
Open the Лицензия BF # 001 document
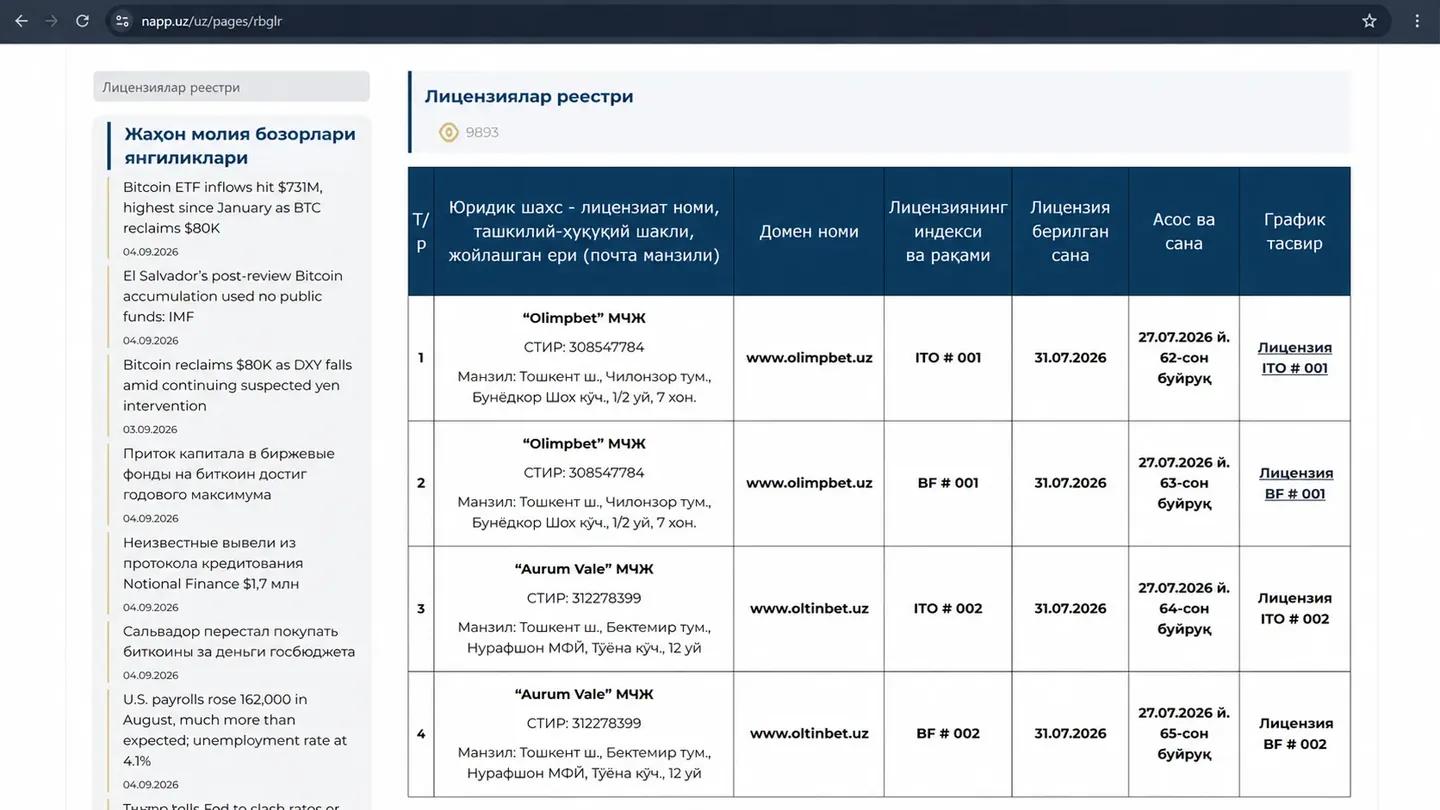click(1295, 483)
